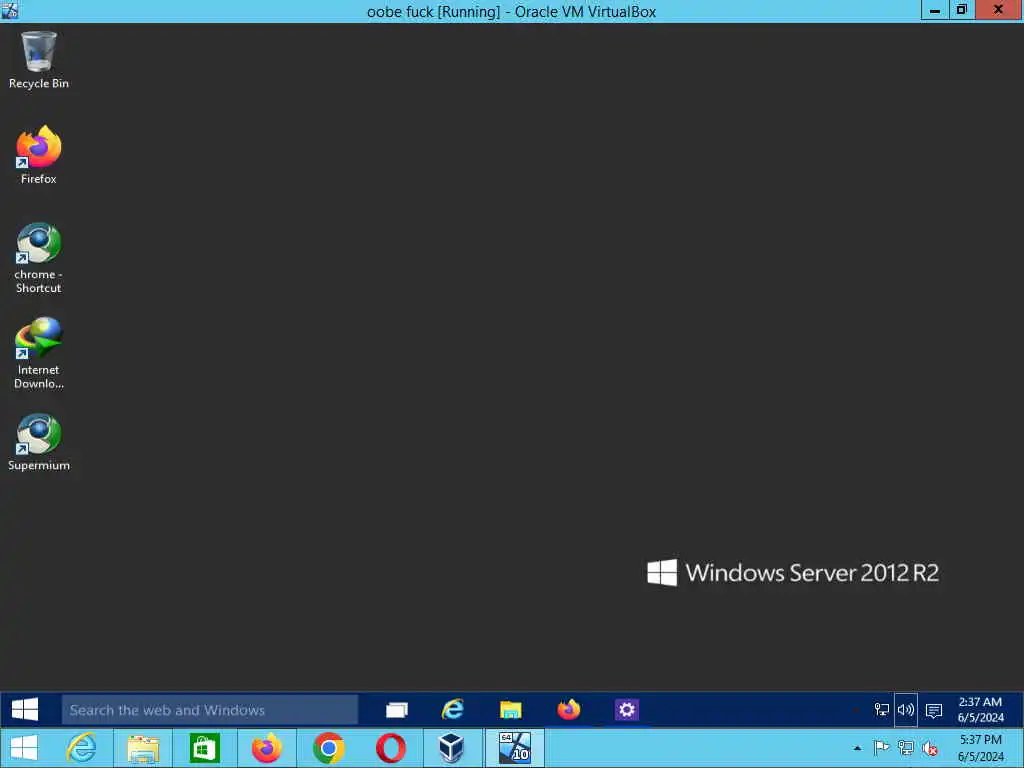
Task: Open the host network tray icon
Action: tap(905, 748)
